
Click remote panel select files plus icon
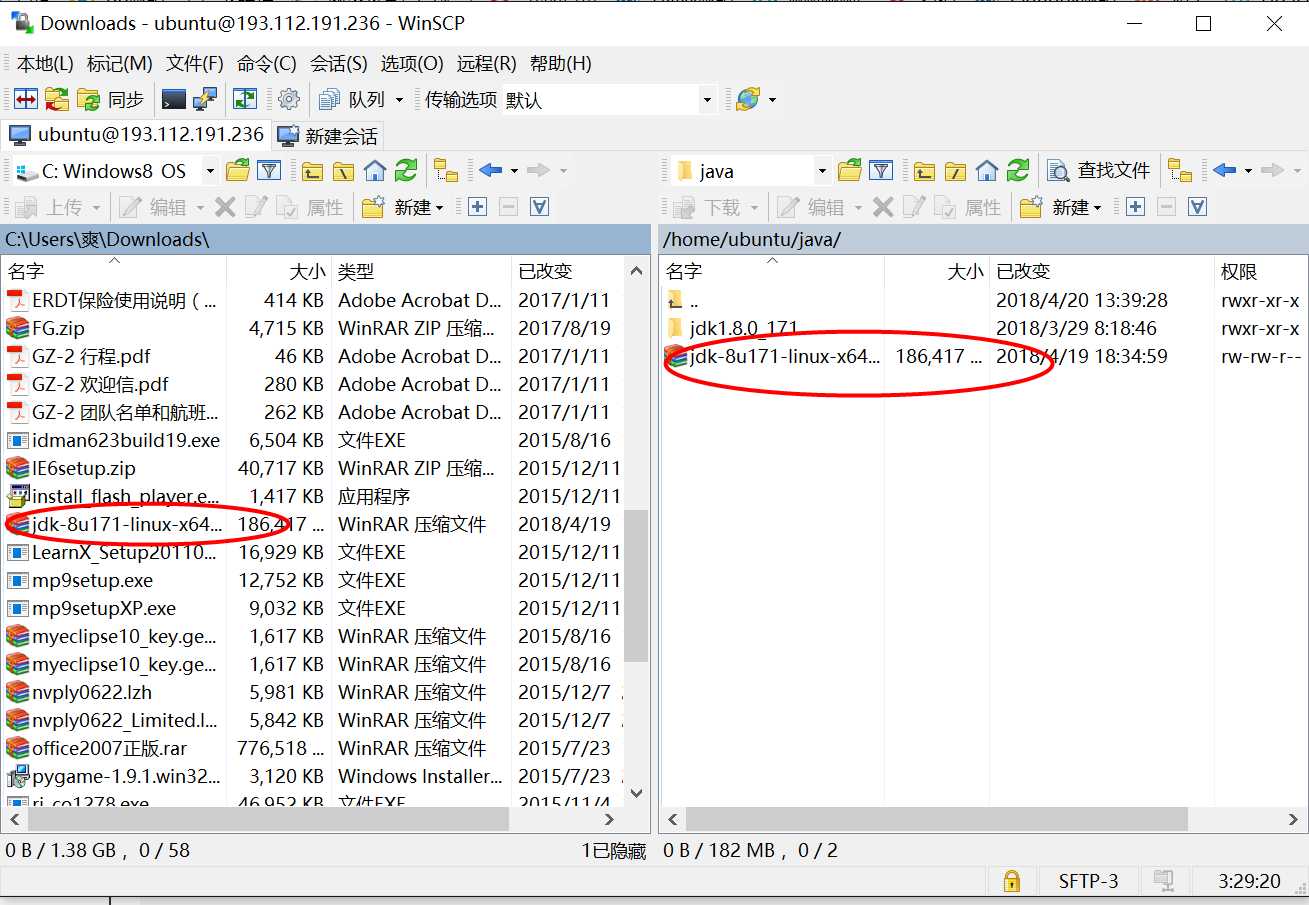point(1135,207)
